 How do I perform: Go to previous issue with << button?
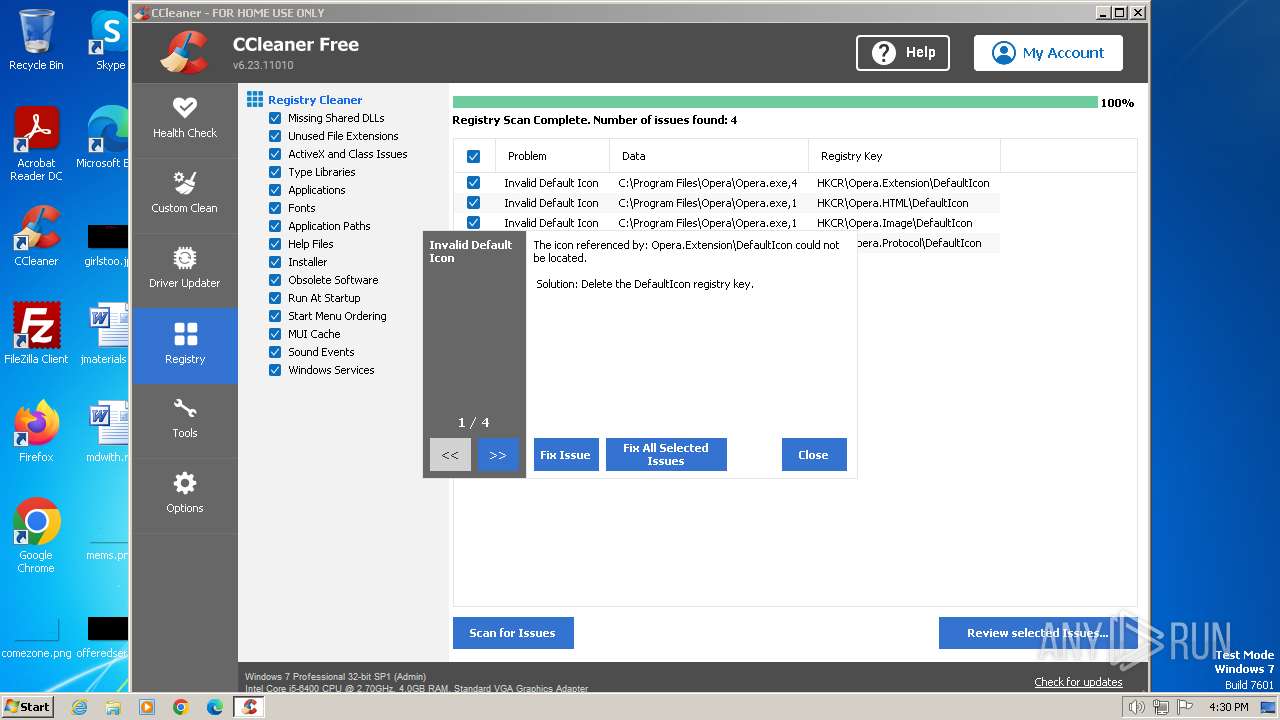click(x=450, y=455)
